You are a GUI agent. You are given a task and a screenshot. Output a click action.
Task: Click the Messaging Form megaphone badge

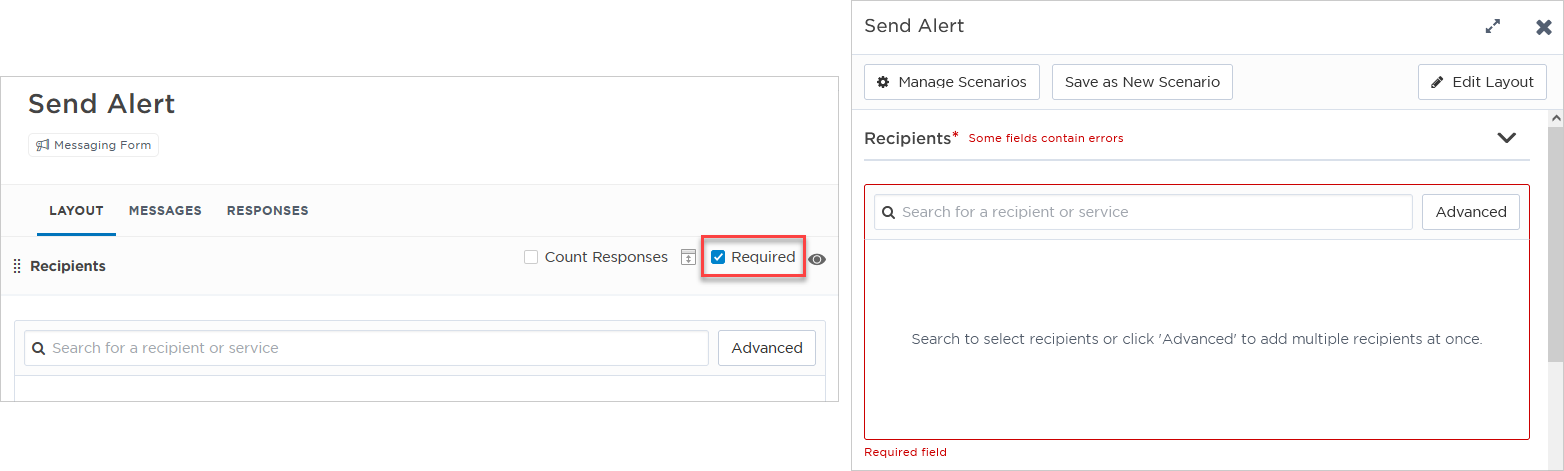point(93,145)
